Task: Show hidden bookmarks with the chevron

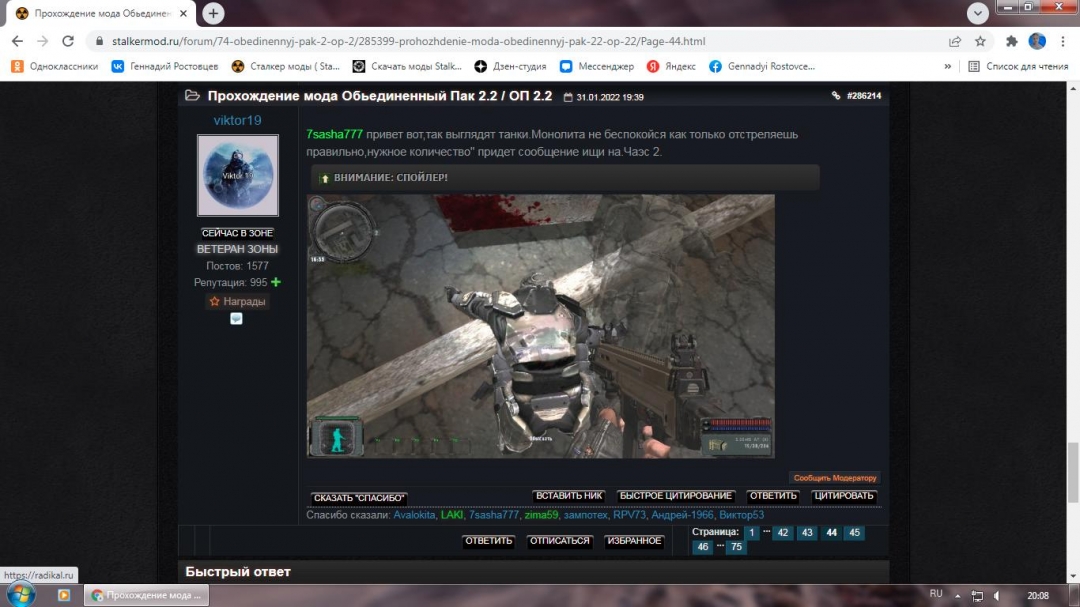Action: tap(948, 66)
